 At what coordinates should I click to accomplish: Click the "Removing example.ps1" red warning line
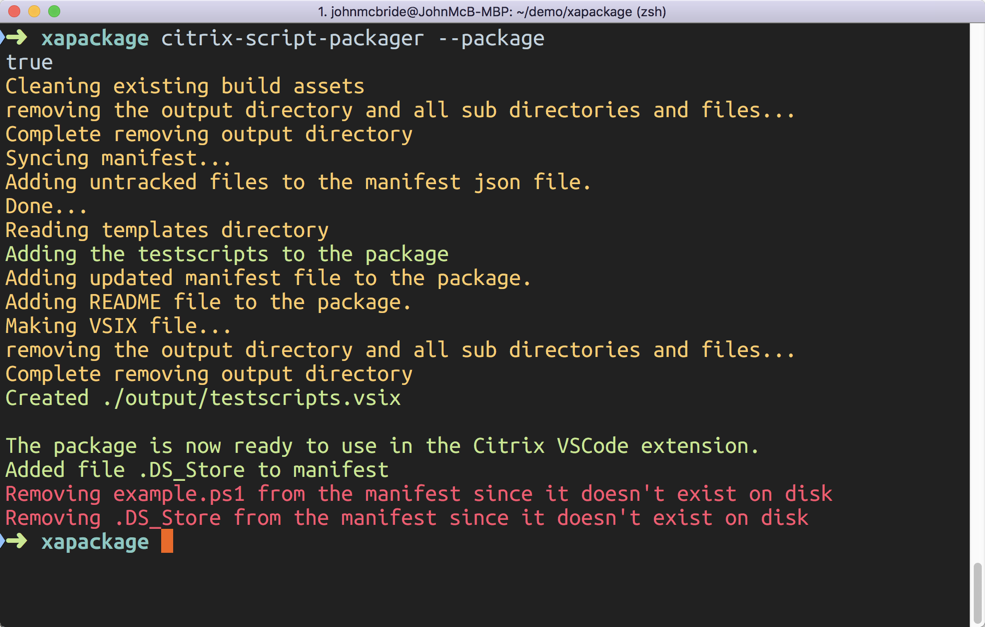click(x=418, y=494)
